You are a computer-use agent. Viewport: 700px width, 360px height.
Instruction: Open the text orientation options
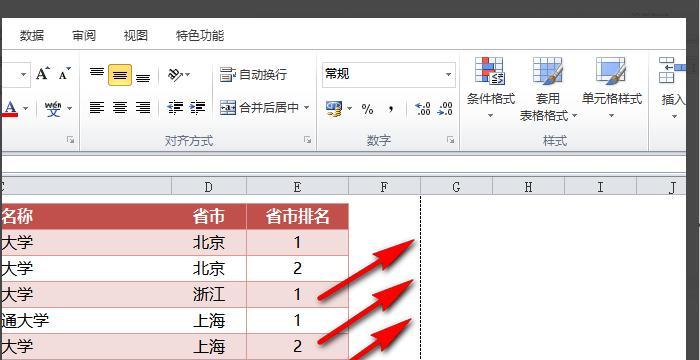[179, 74]
